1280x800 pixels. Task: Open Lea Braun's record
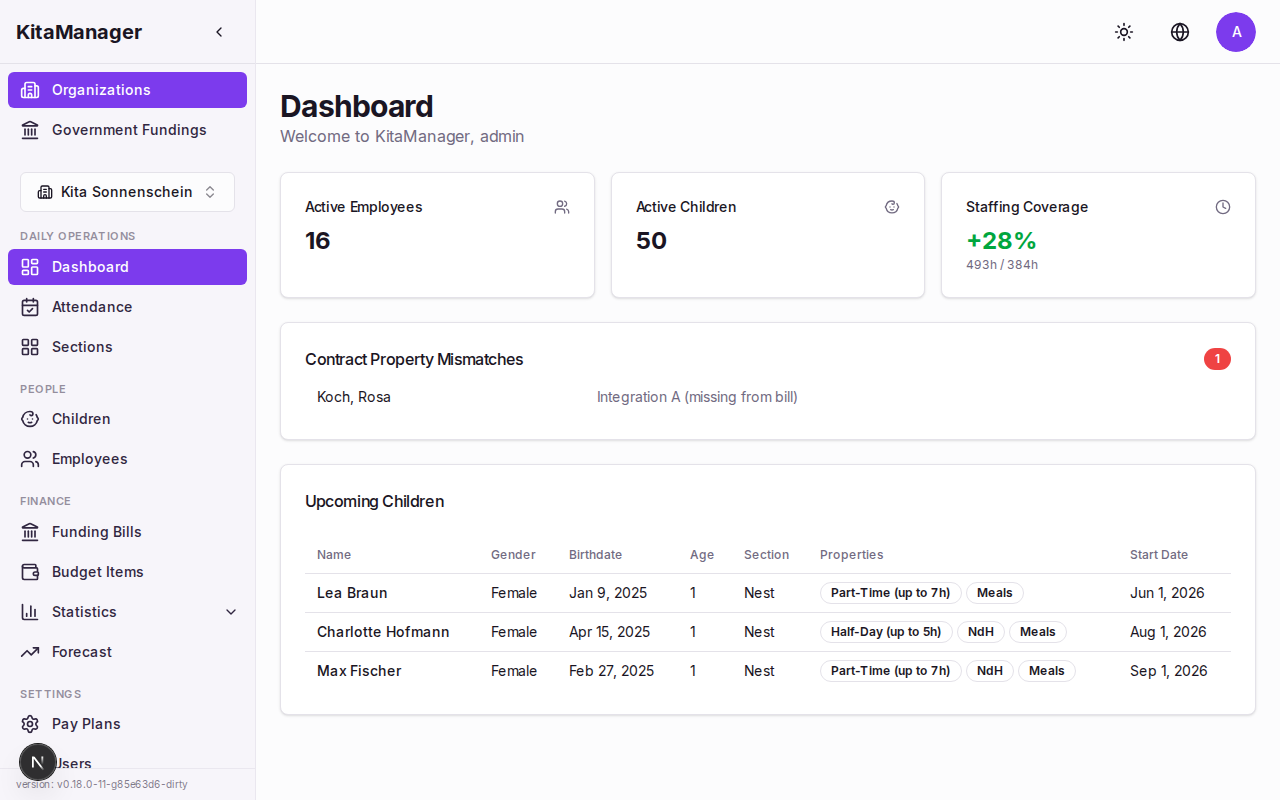351,593
